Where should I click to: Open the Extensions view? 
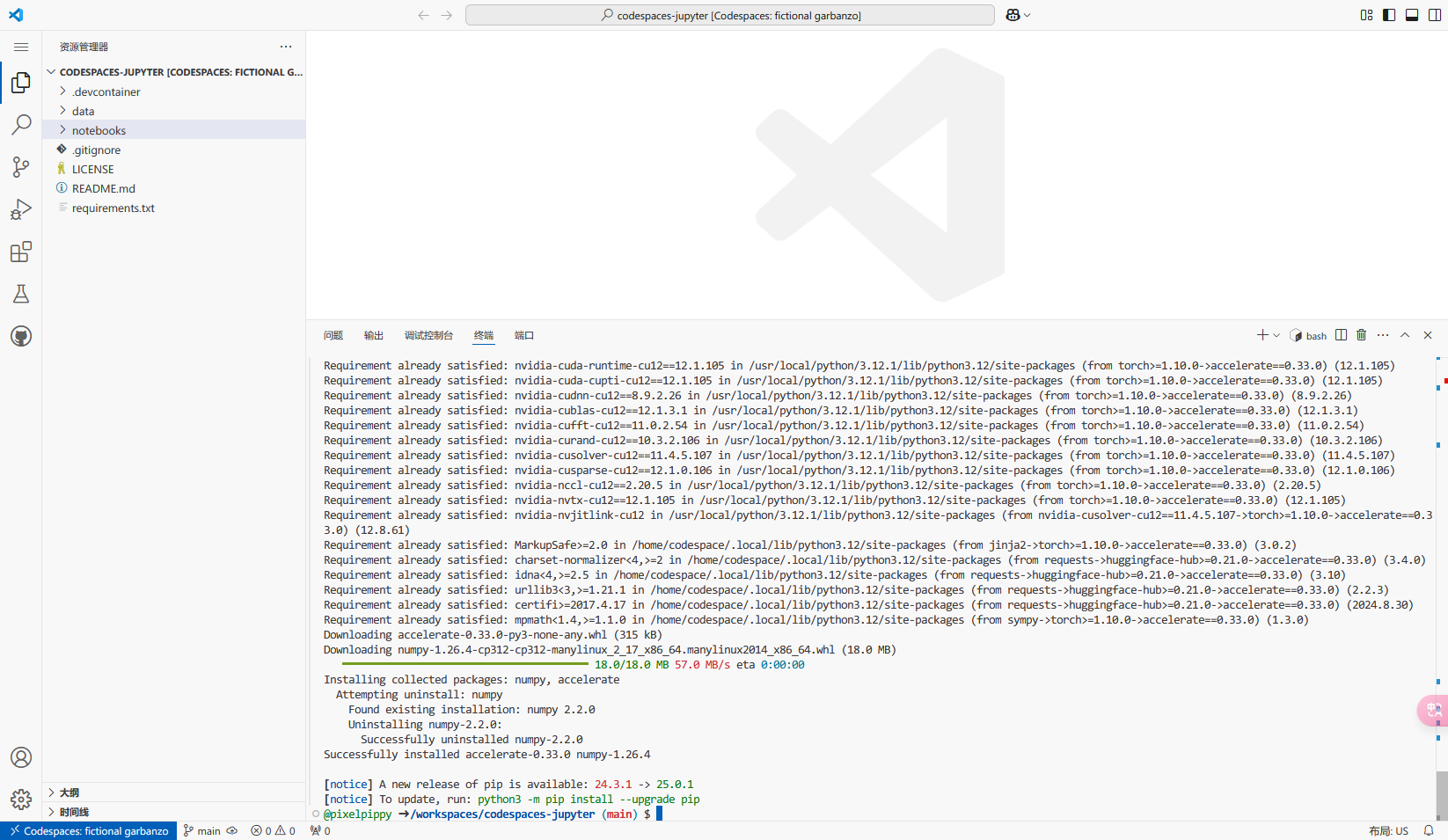click(x=21, y=252)
